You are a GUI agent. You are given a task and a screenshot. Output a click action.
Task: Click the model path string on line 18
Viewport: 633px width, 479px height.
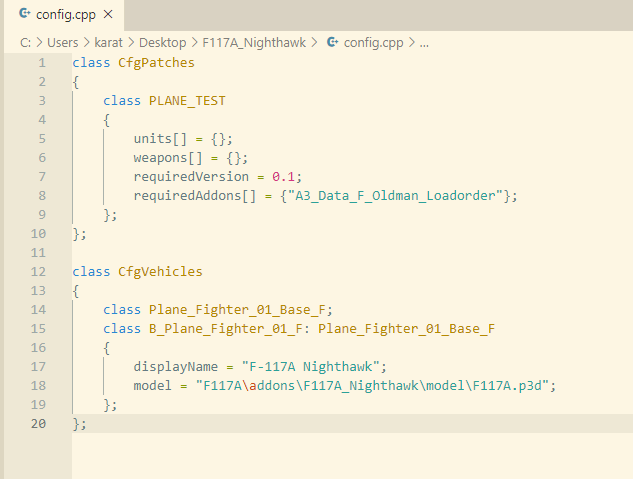pyautogui.click(x=372, y=385)
